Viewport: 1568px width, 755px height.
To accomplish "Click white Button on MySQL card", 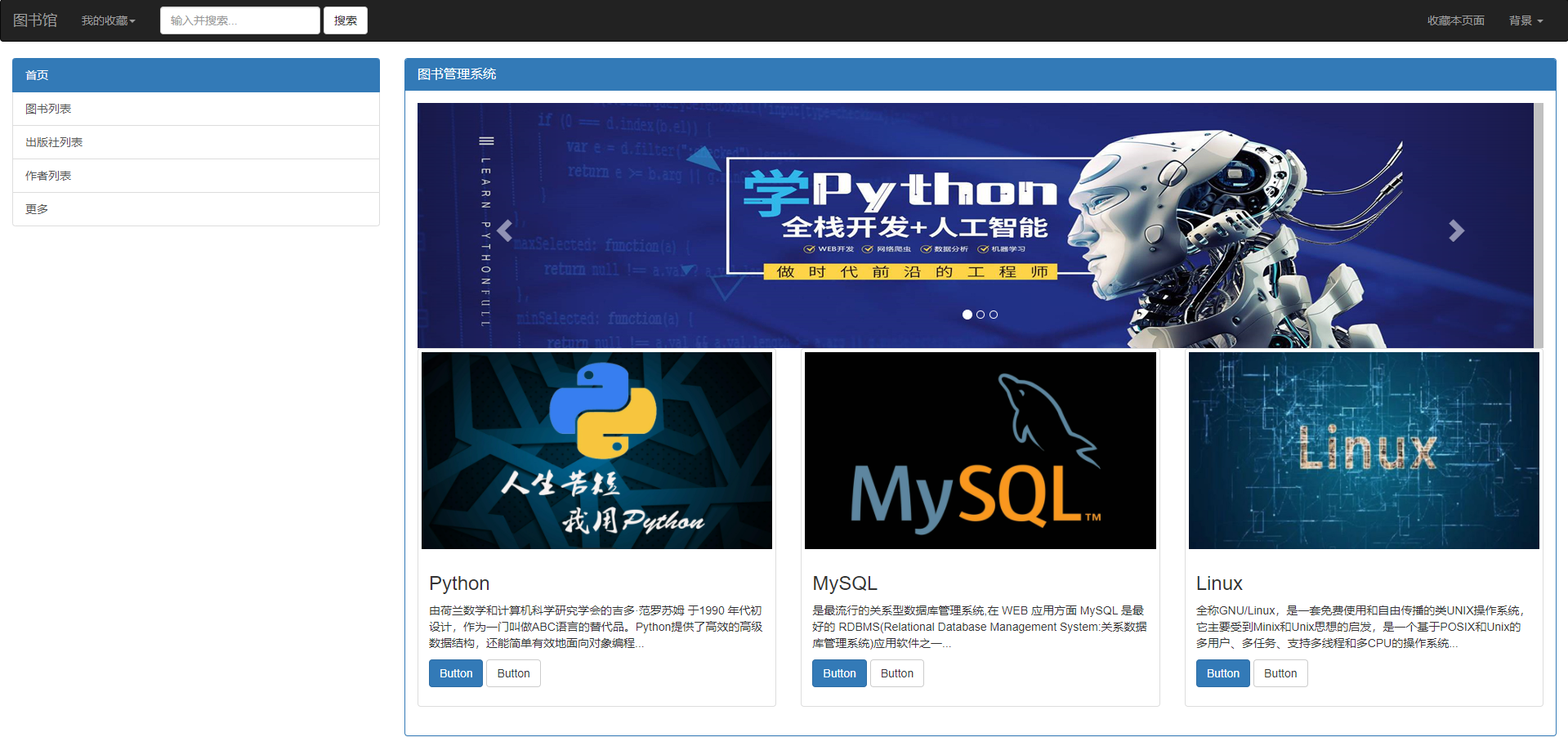I will (896, 673).
